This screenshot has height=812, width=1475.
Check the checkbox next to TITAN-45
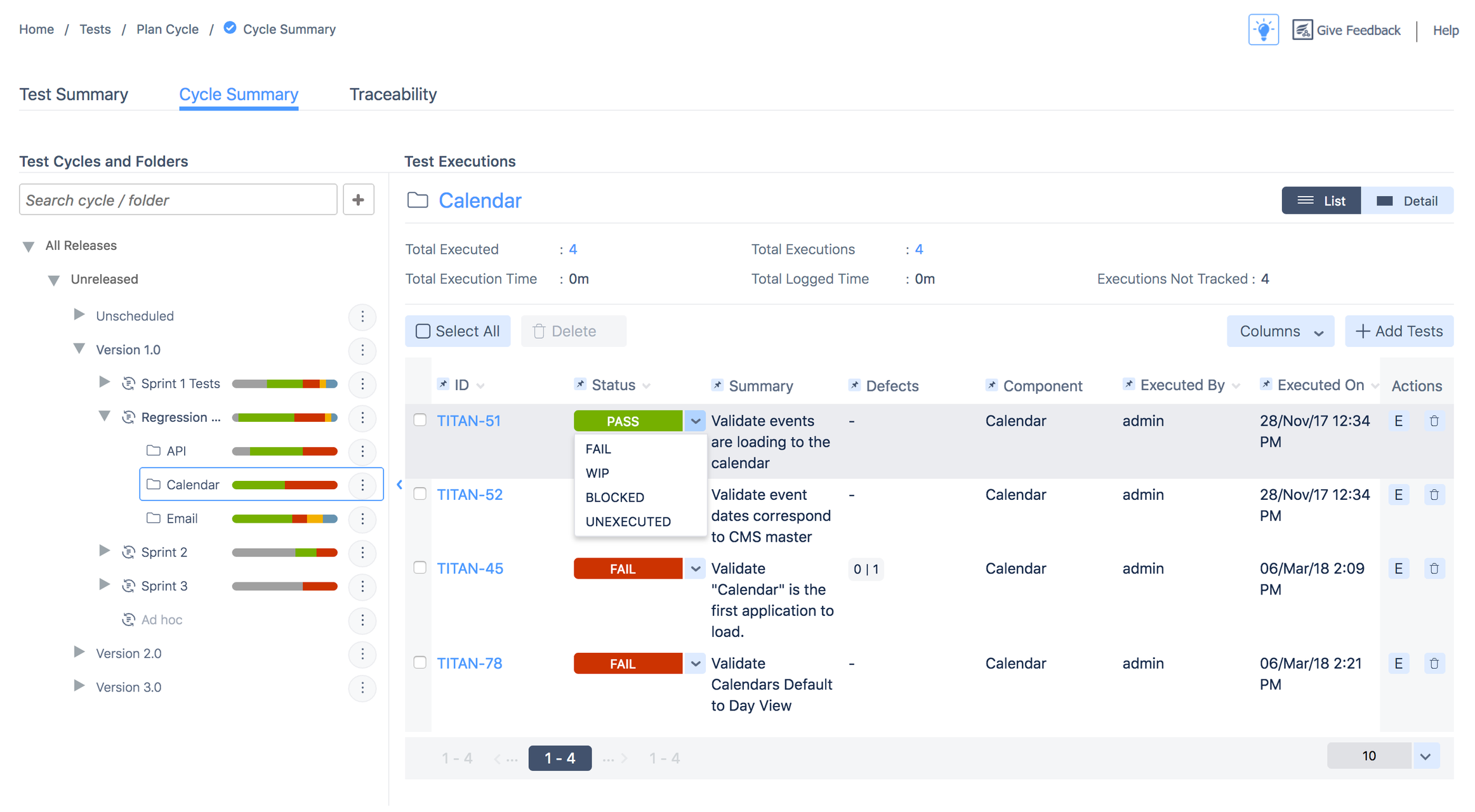pyautogui.click(x=421, y=568)
